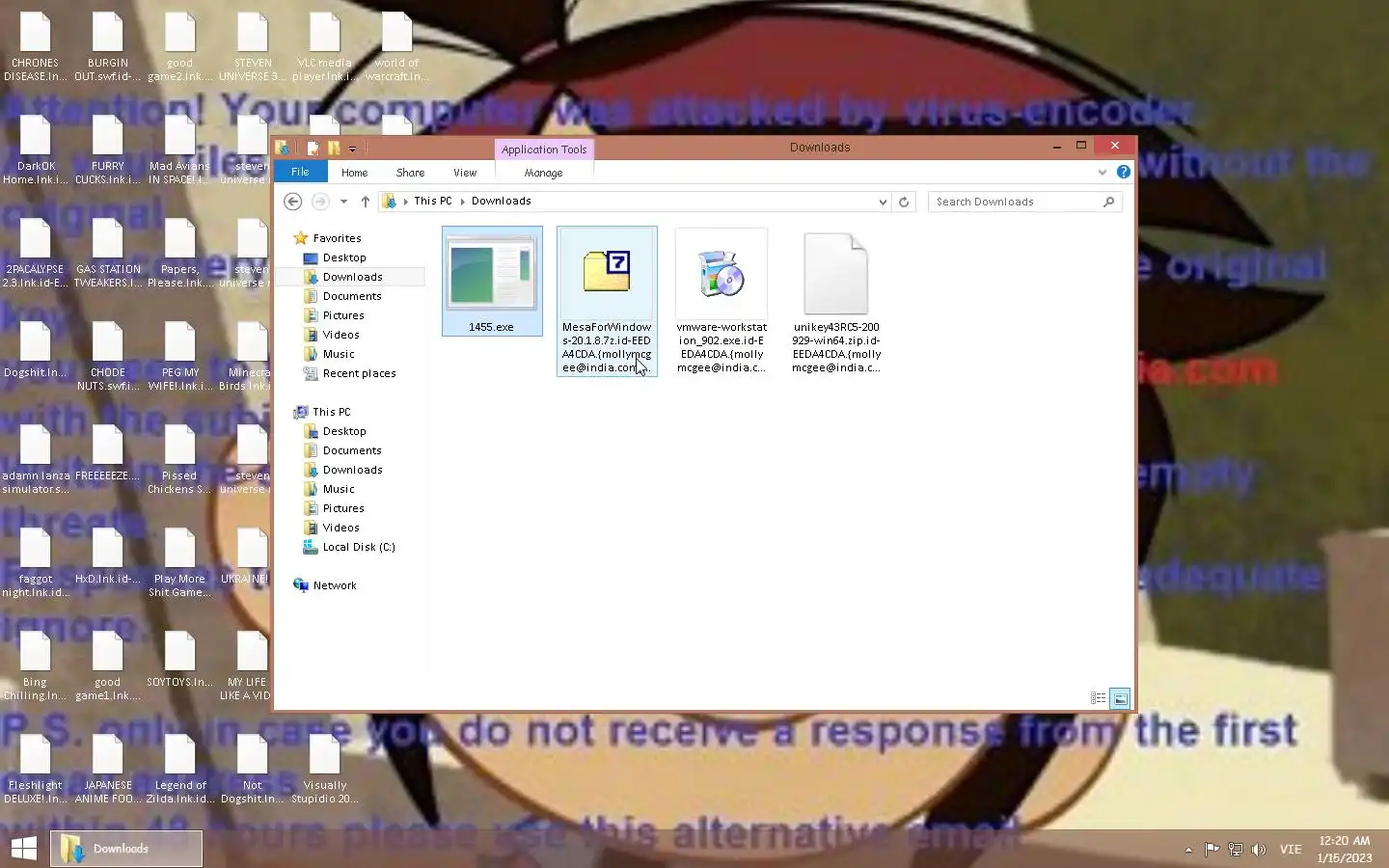The width and height of the screenshot is (1389, 868).
Task: Click the New Folder icon in Quick Access Toolbar
Action: click(x=334, y=149)
